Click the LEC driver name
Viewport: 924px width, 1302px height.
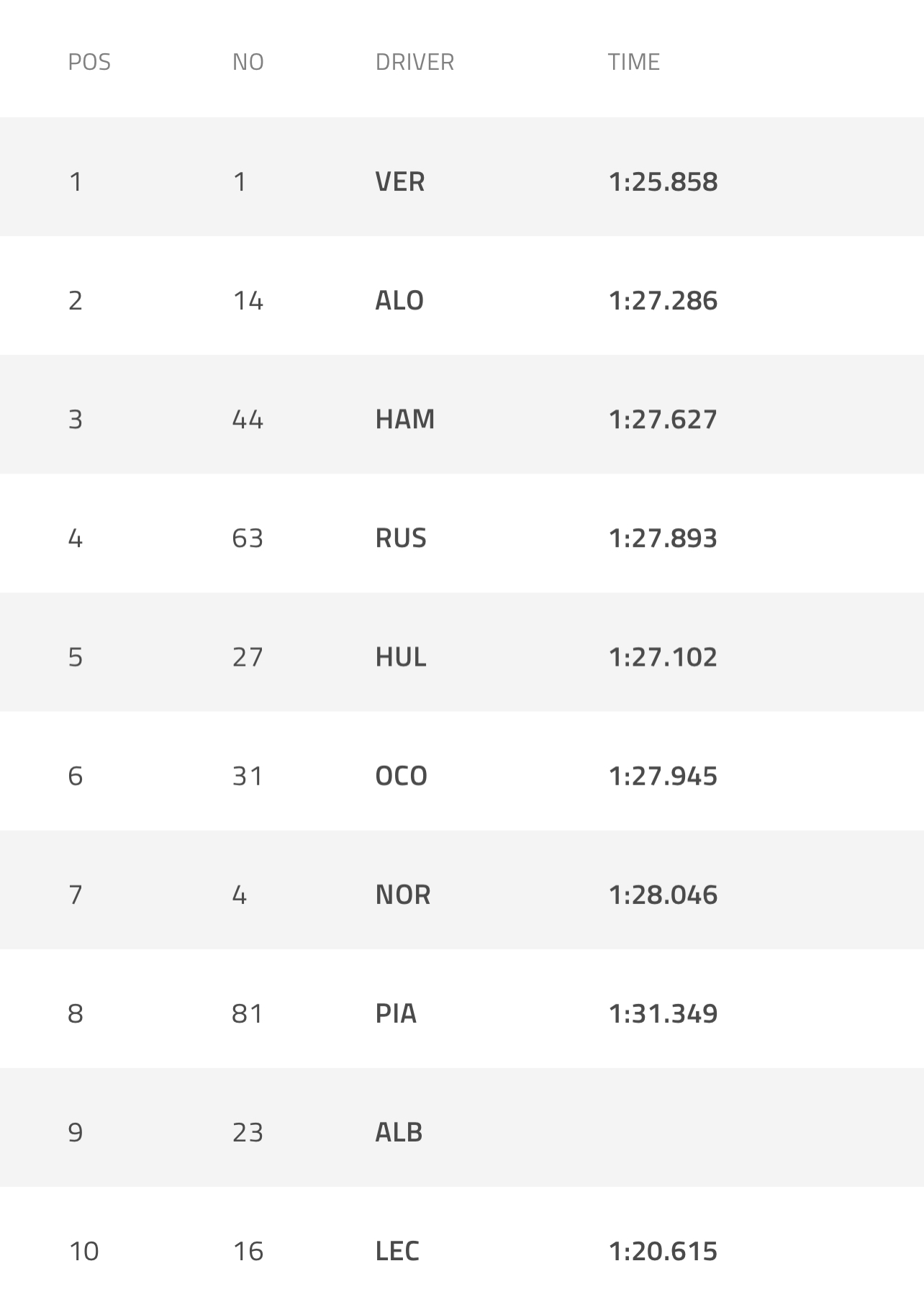point(397,1251)
